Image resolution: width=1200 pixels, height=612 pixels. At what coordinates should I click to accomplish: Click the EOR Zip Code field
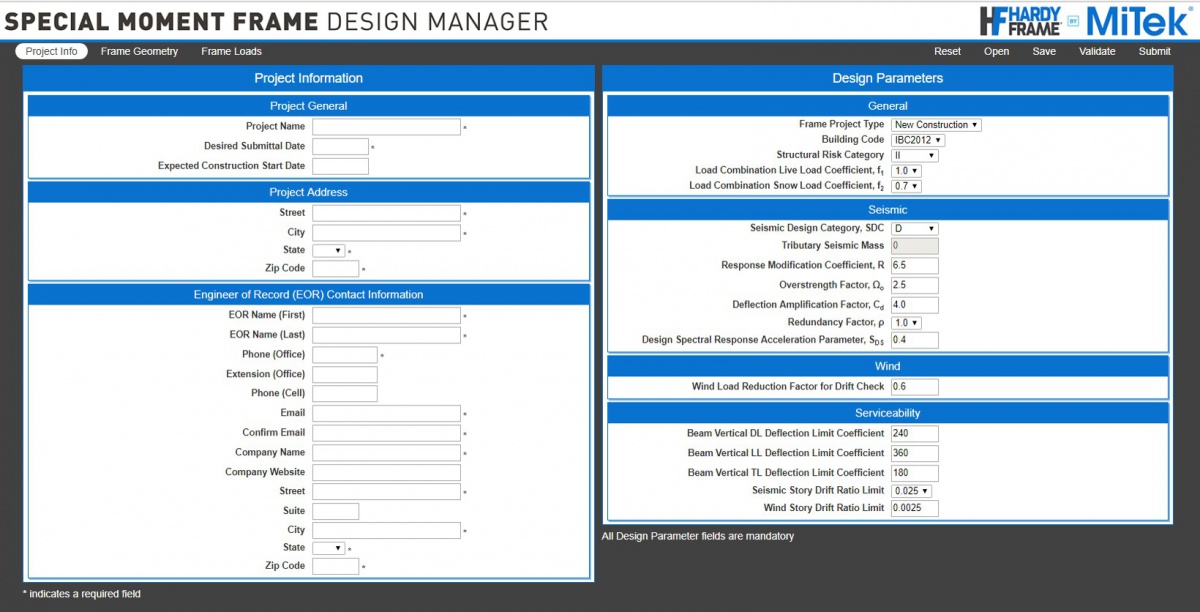pyautogui.click(x=335, y=566)
